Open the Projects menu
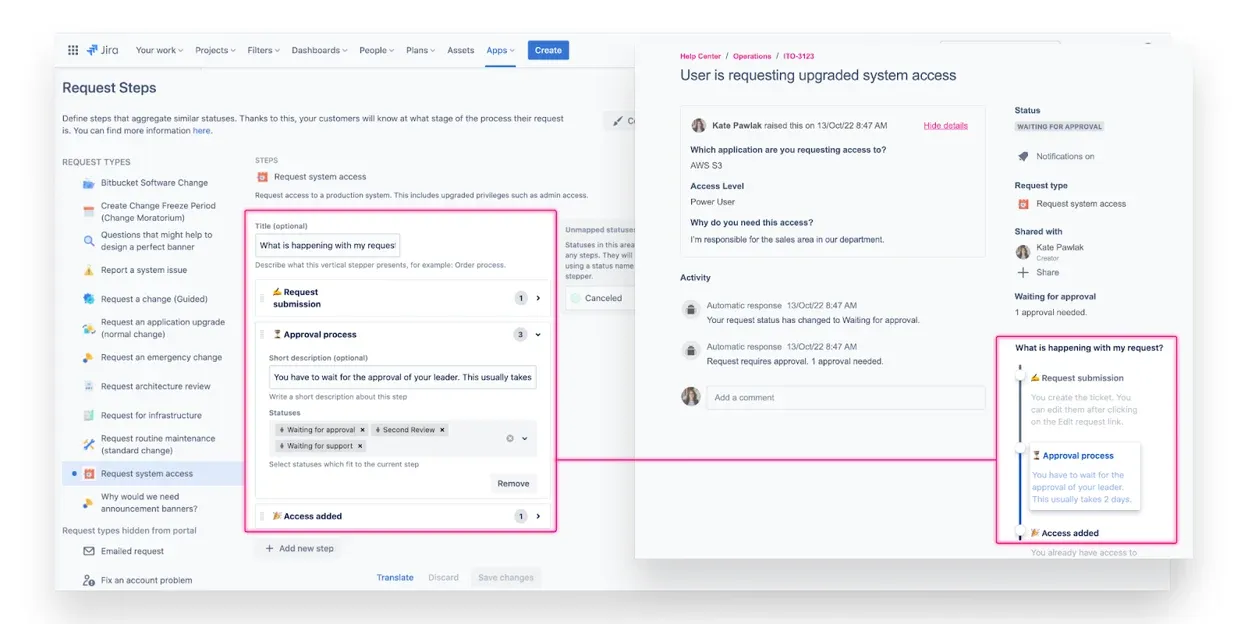 coord(215,49)
